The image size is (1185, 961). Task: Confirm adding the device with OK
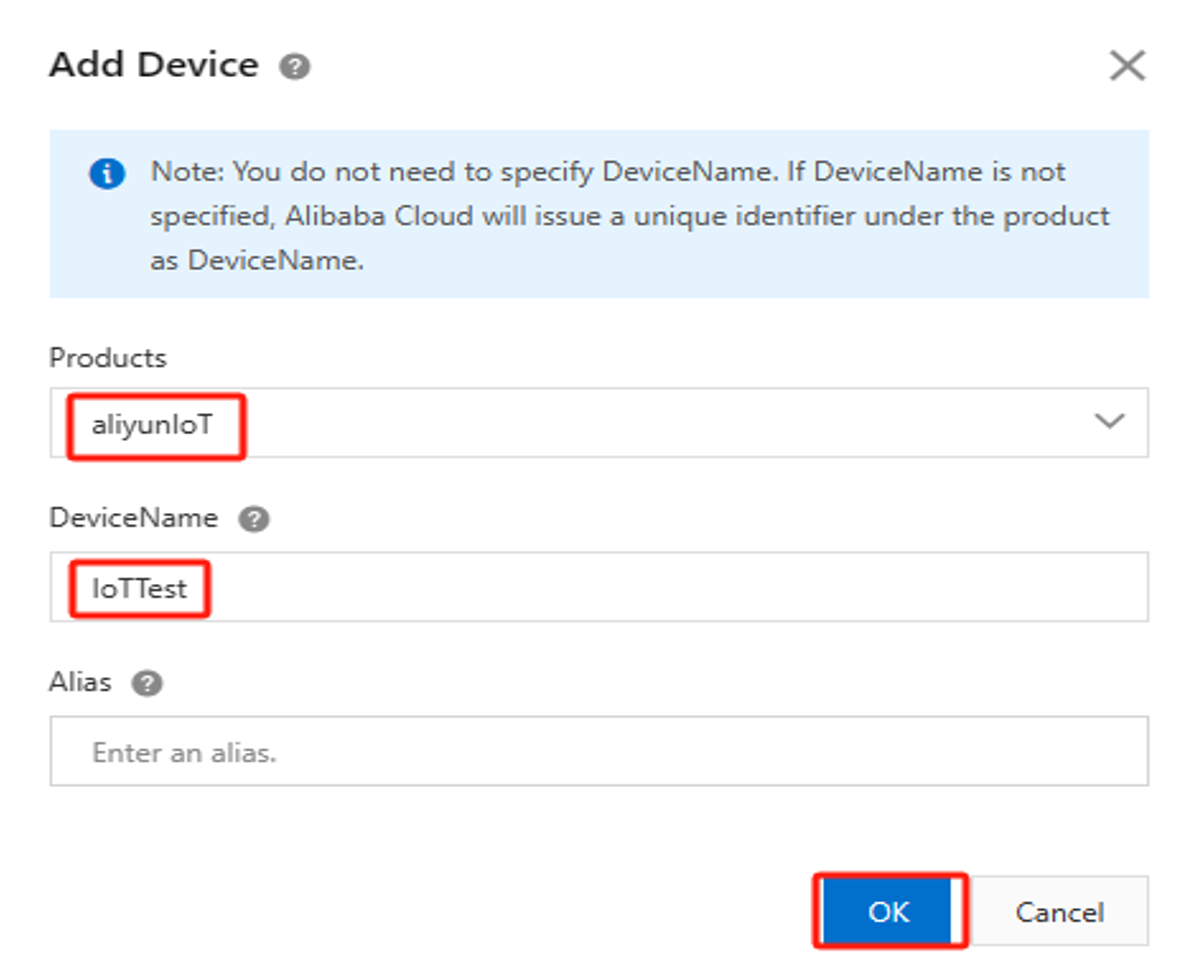[888, 911]
